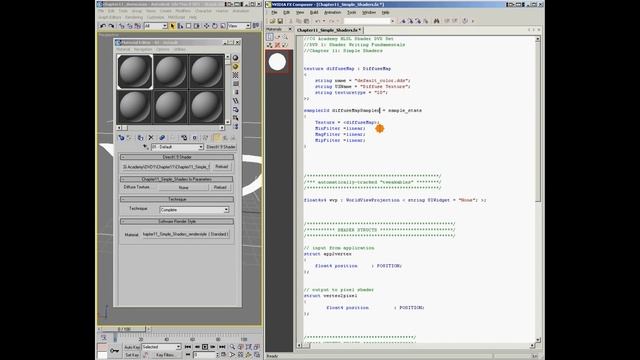Click red X icon in Materials panel

[x=278, y=45]
